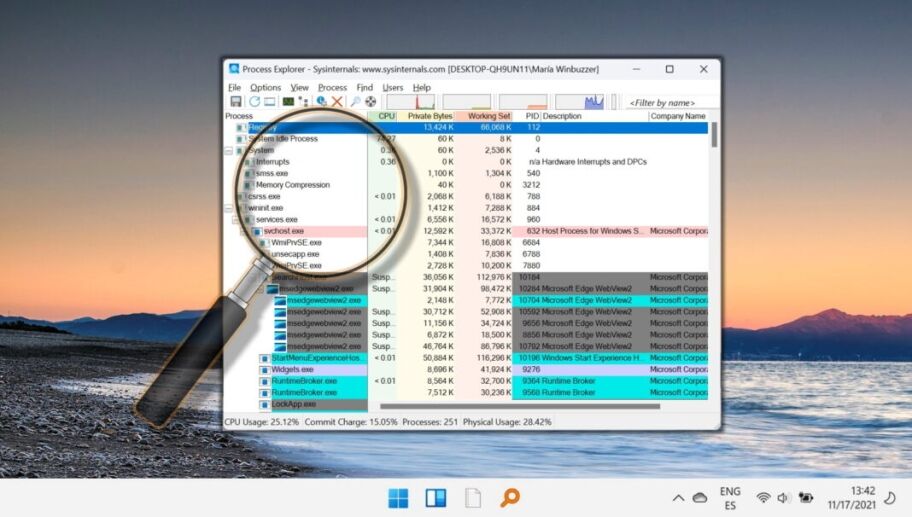Switch input language via ENG ES indicator
Screen dimensions: 912x517
[730, 498]
